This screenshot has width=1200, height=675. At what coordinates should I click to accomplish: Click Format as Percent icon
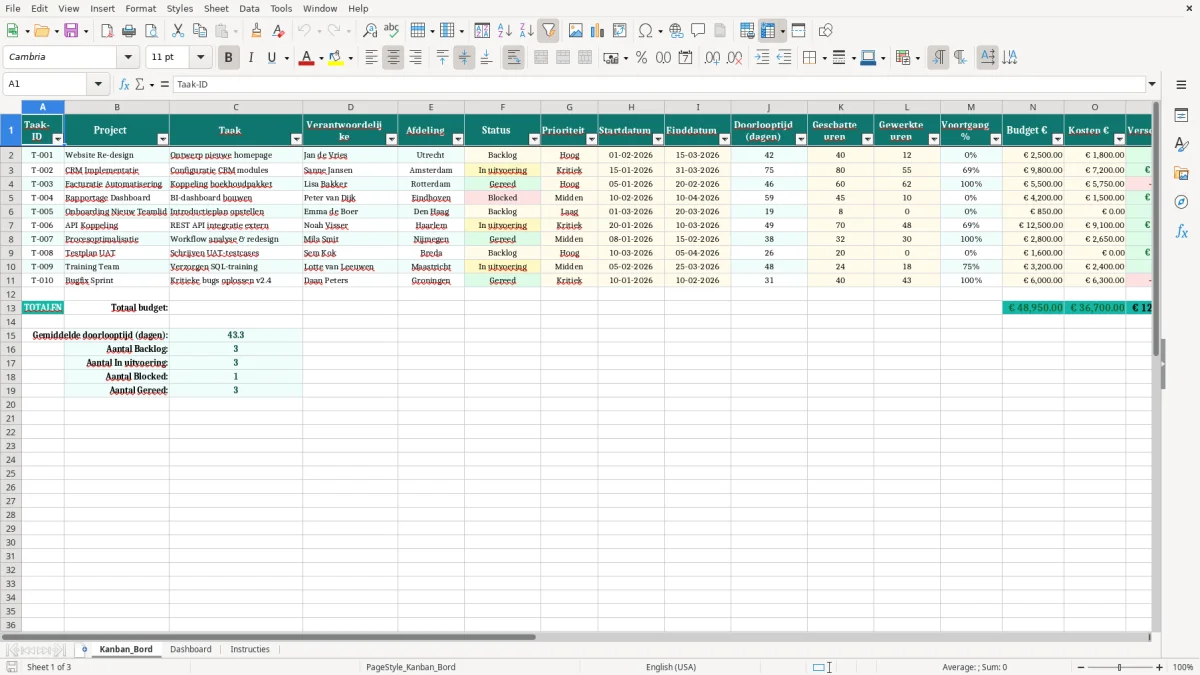tap(641, 58)
